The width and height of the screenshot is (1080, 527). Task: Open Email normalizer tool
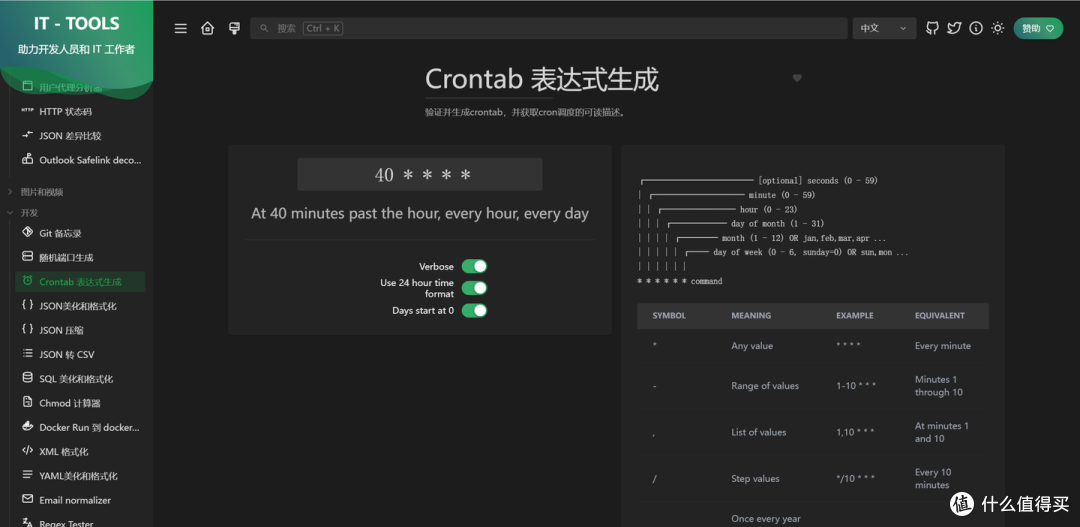click(80, 500)
